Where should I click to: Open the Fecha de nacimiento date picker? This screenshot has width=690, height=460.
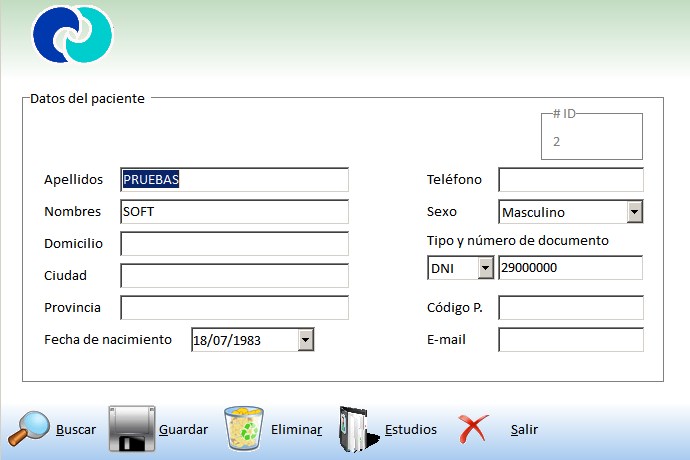[x=306, y=340]
